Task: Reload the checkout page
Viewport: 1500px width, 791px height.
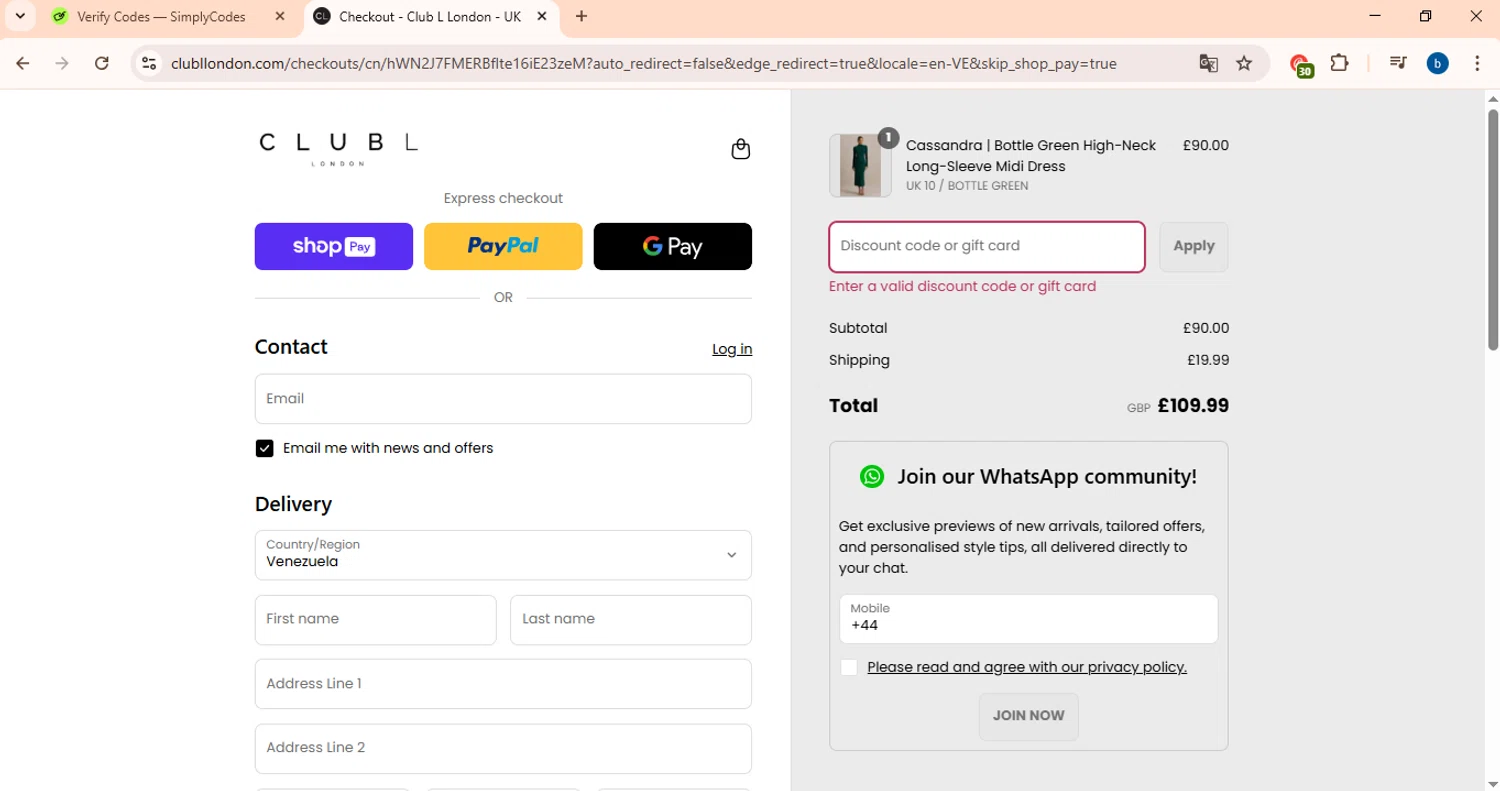Action: tap(101, 63)
